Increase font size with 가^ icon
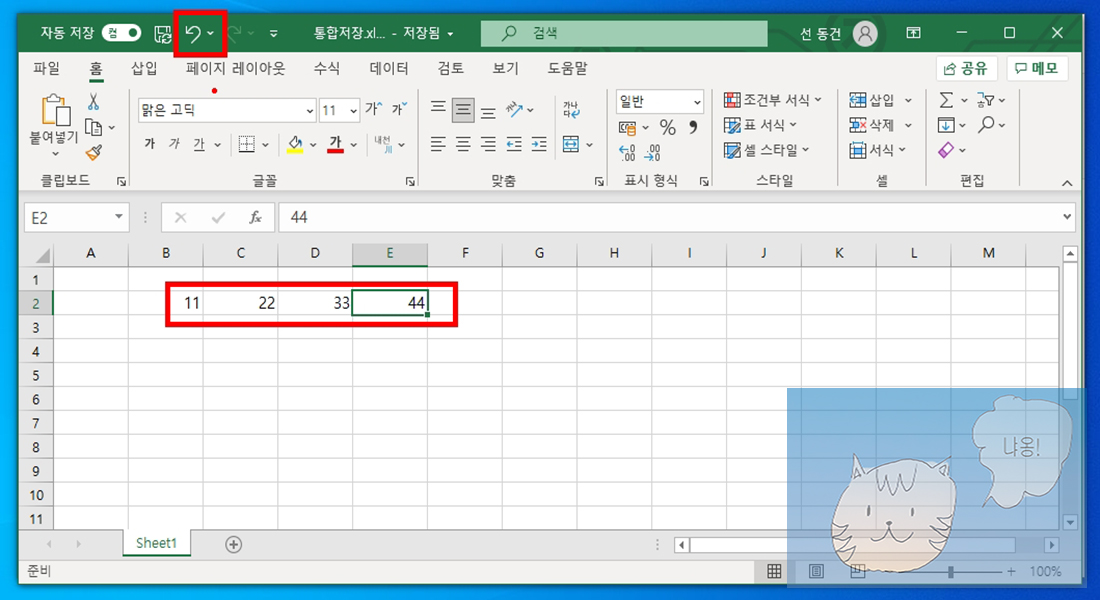Image resolution: width=1100 pixels, height=600 pixels. pyautogui.click(x=374, y=108)
